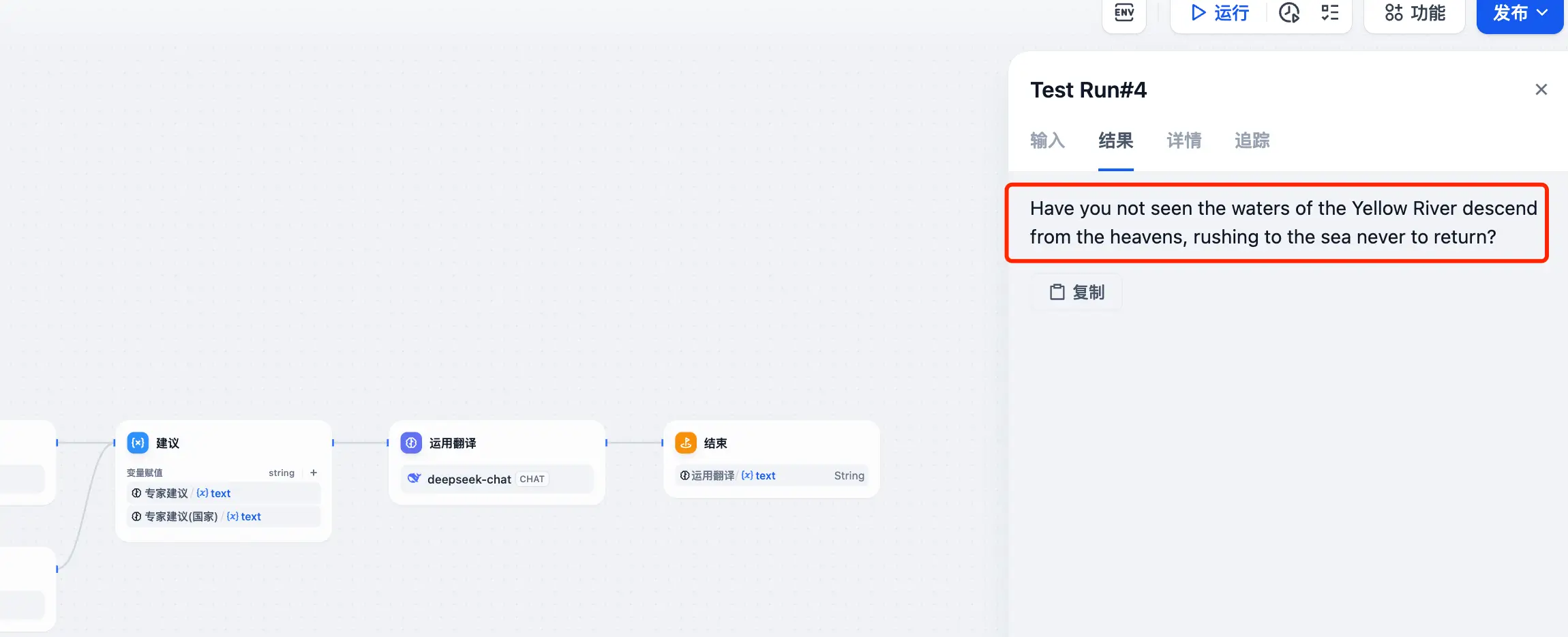Switch to the 结果 tab

[1116, 140]
